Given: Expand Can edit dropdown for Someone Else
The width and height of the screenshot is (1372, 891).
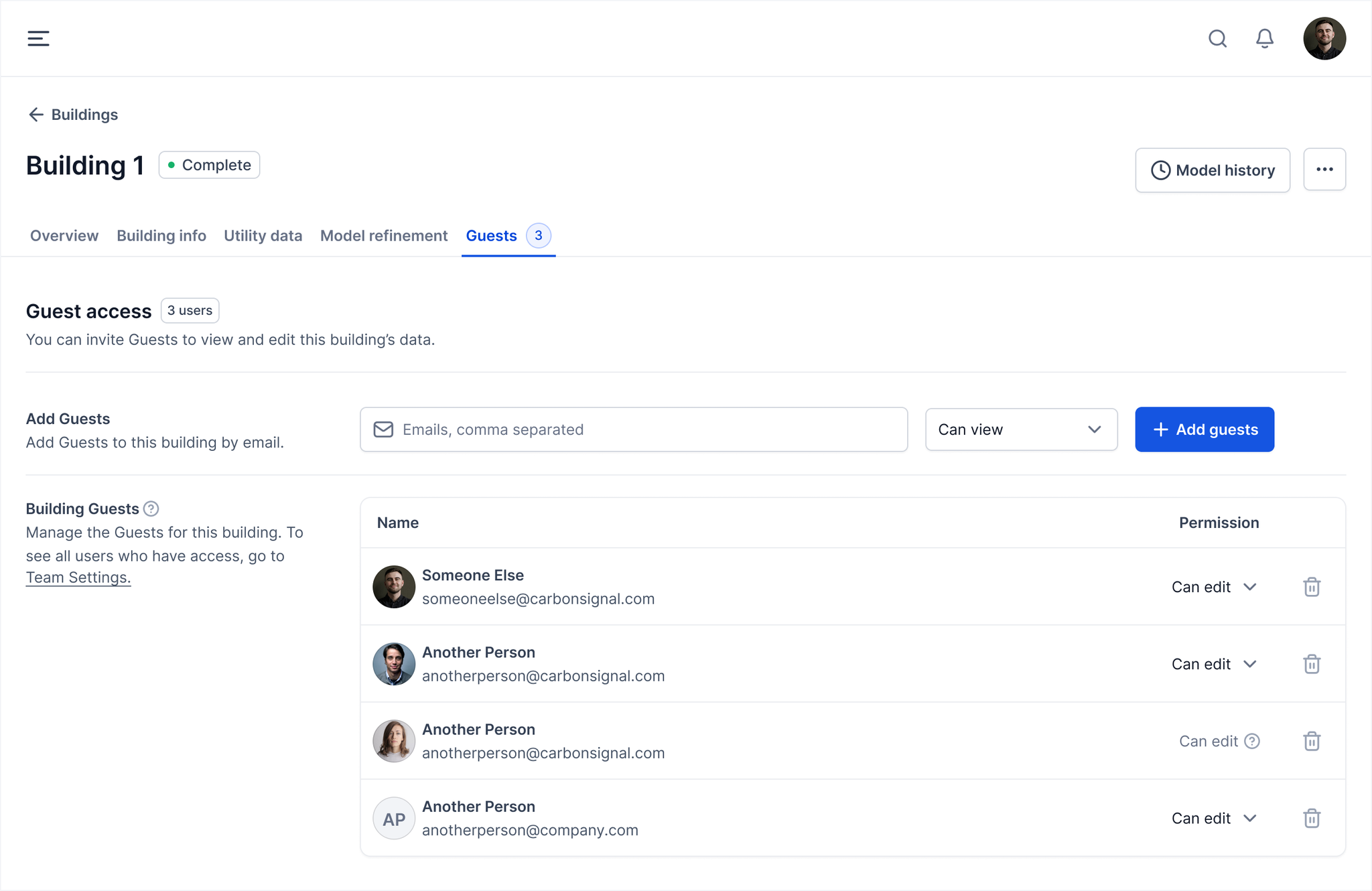Looking at the screenshot, I should 1213,587.
